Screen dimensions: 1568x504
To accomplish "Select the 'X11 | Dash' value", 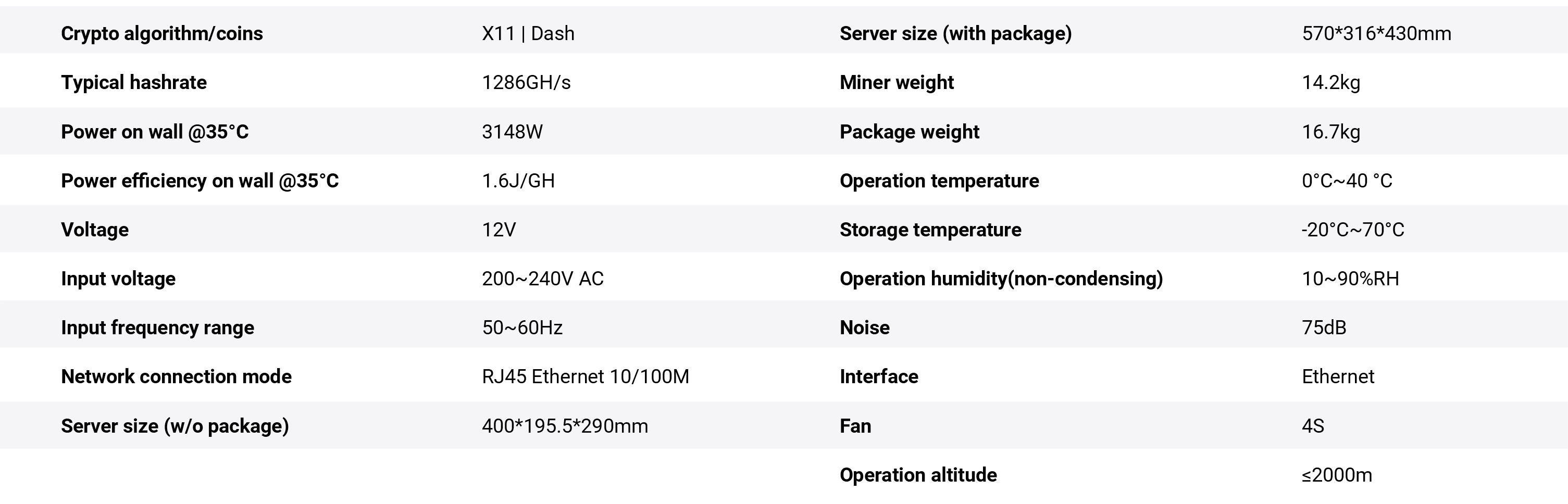I will click(x=528, y=33).
